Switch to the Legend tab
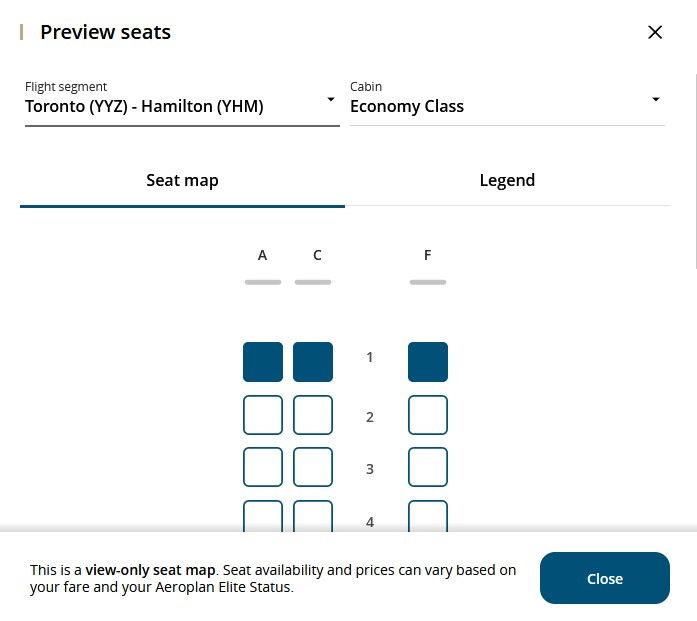Image resolution: width=697 pixels, height=621 pixels. 507,180
